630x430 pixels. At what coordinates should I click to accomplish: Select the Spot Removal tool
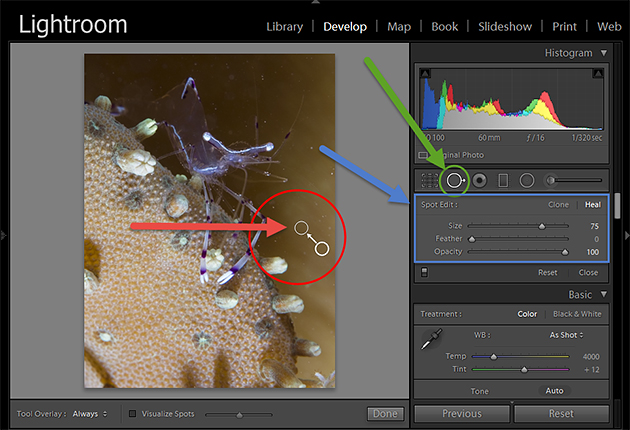click(x=455, y=180)
